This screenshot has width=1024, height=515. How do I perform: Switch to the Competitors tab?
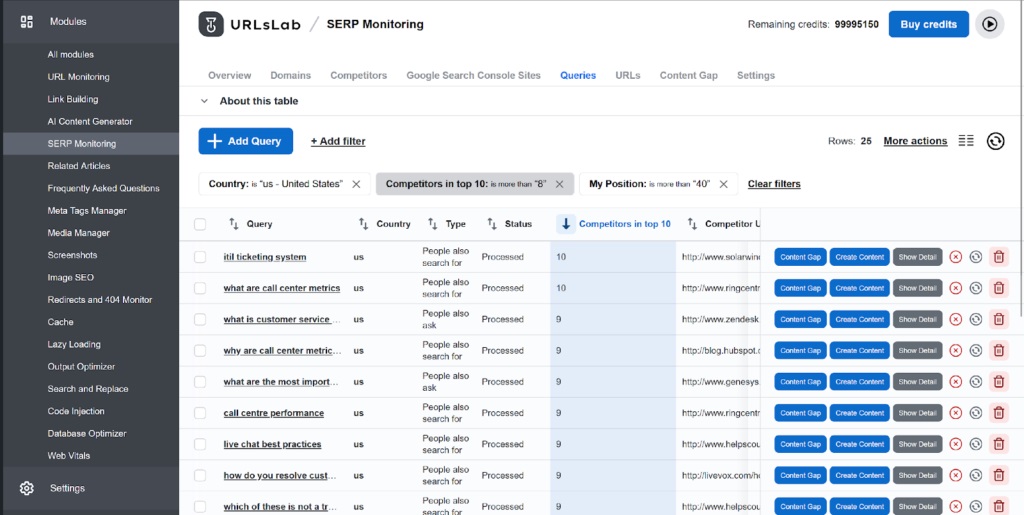click(x=359, y=76)
